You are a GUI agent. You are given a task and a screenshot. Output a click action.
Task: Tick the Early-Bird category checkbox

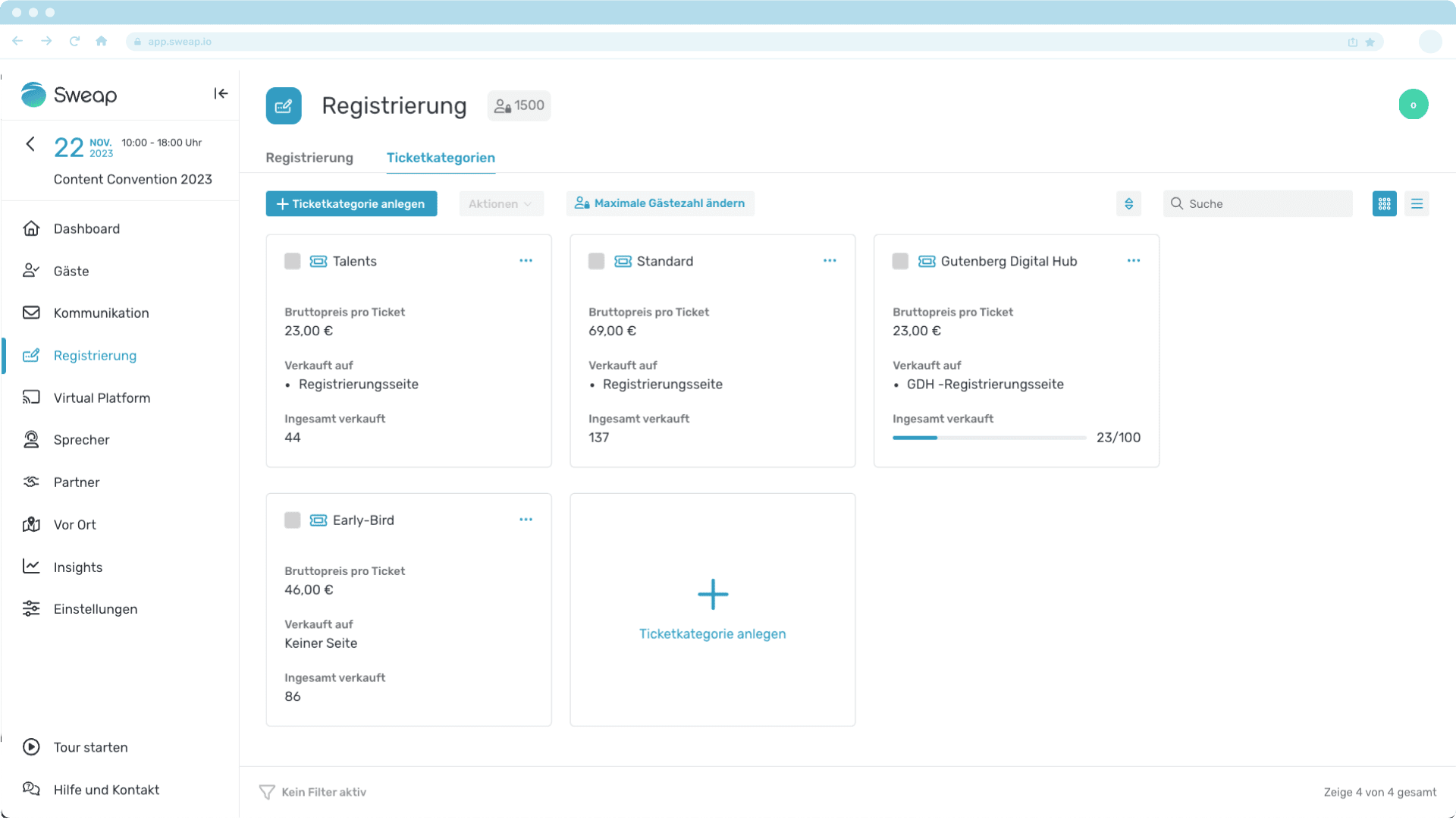292,520
